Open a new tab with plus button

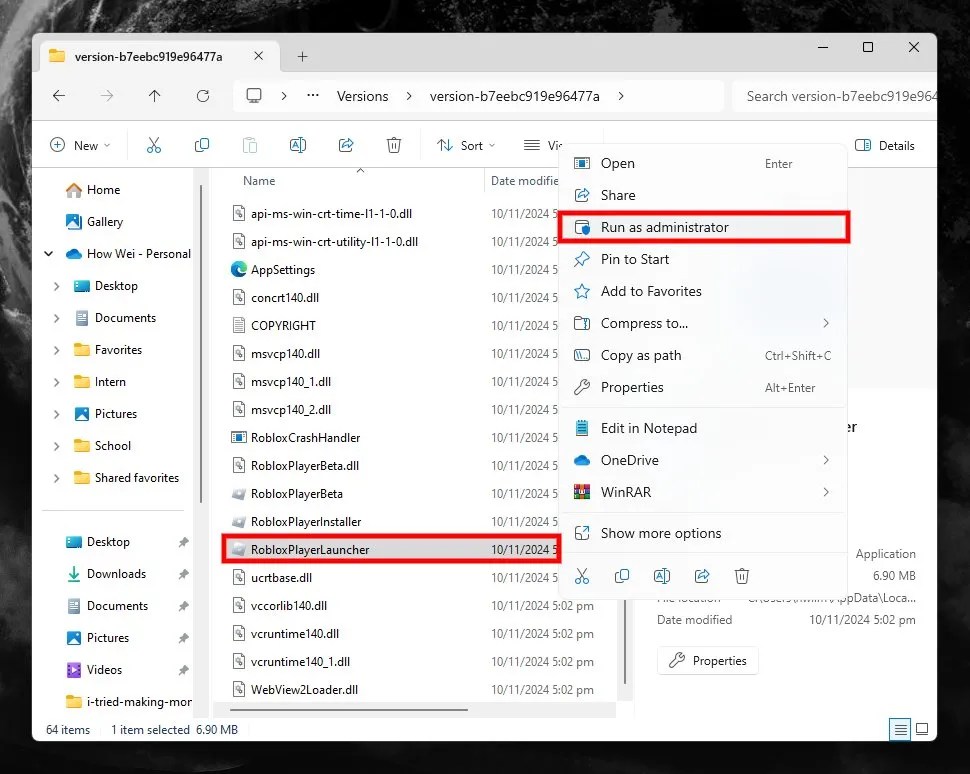[302, 57]
